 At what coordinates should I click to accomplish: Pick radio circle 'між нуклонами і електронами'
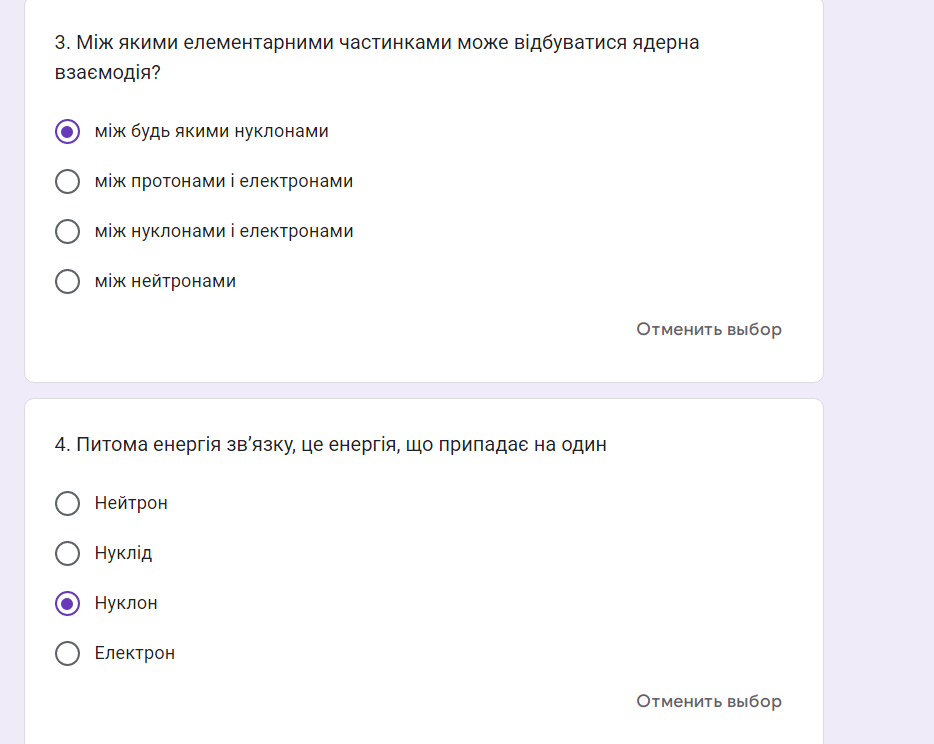click(x=67, y=232)
